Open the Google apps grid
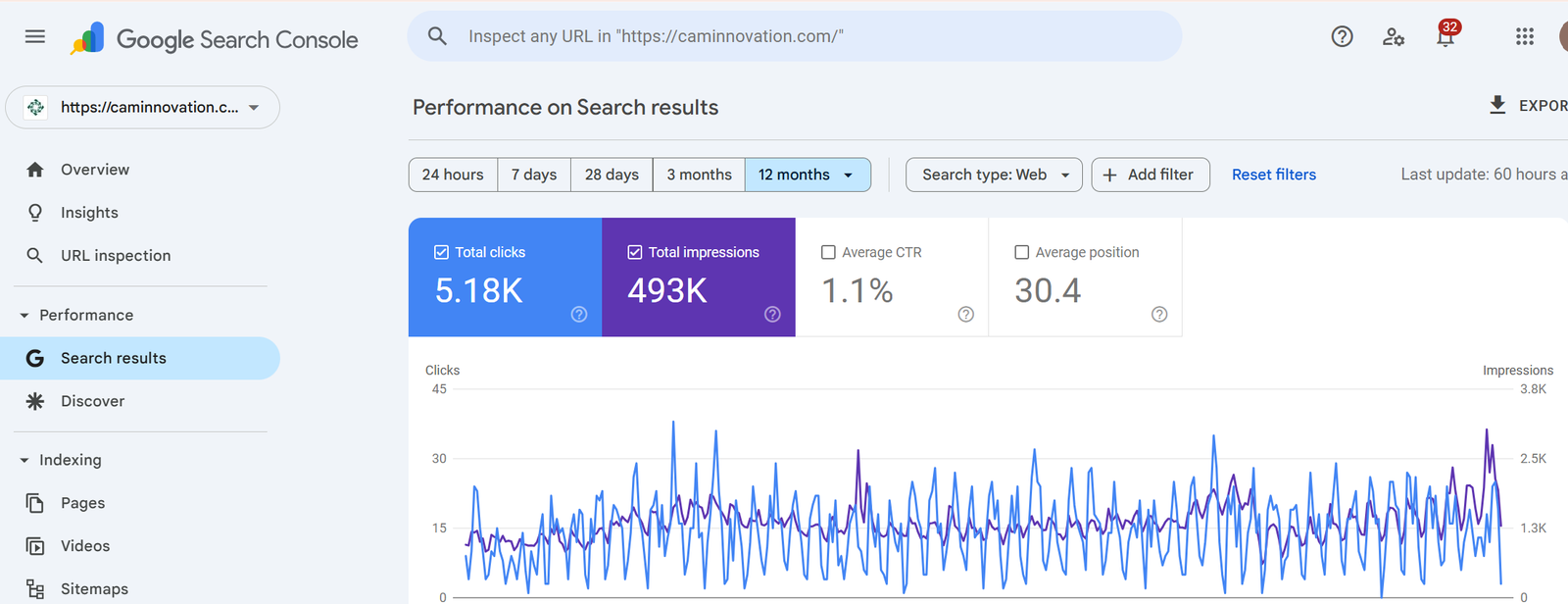 (1524, 37)
